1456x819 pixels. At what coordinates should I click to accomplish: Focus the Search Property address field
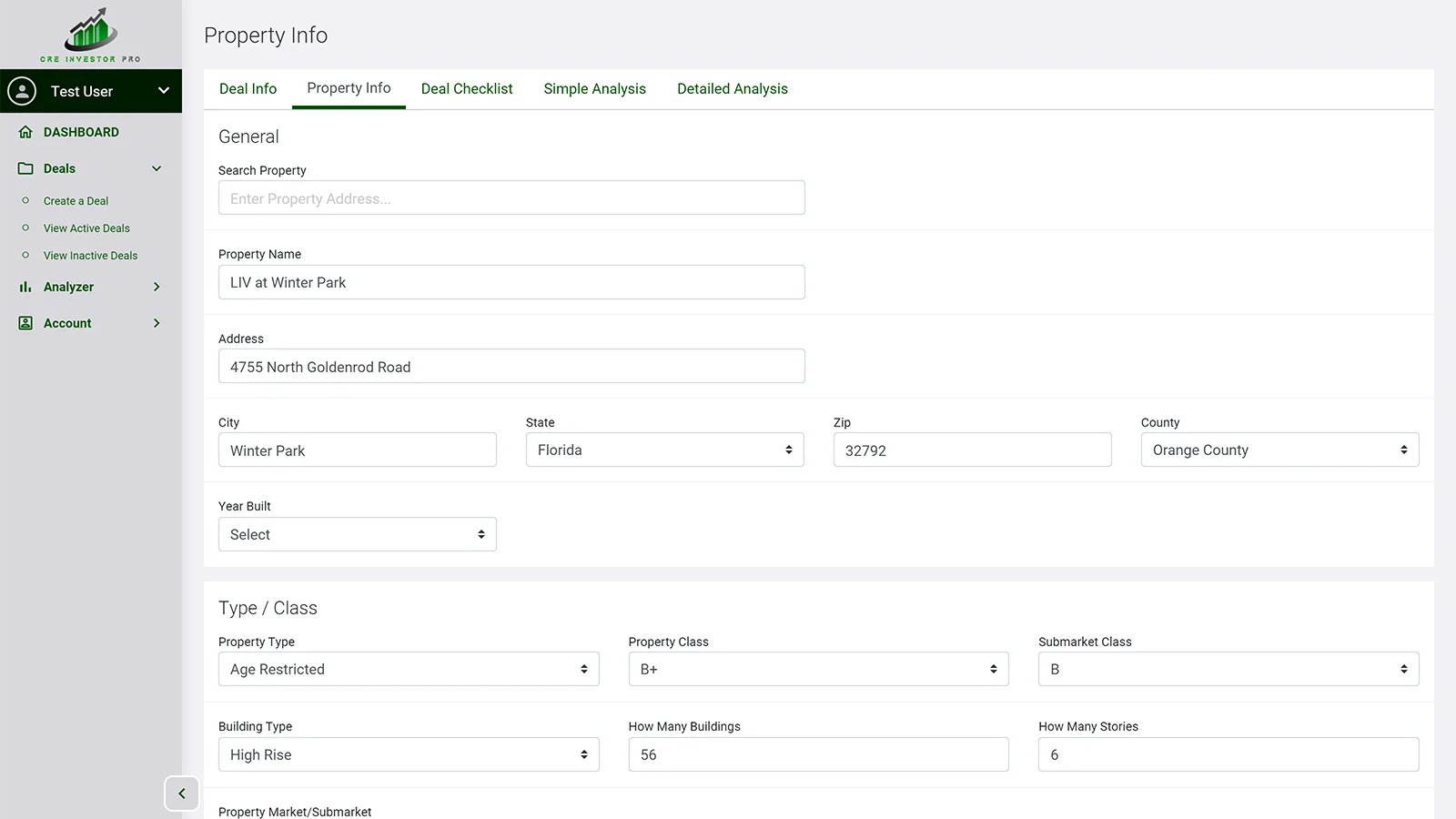pos(511,197)
